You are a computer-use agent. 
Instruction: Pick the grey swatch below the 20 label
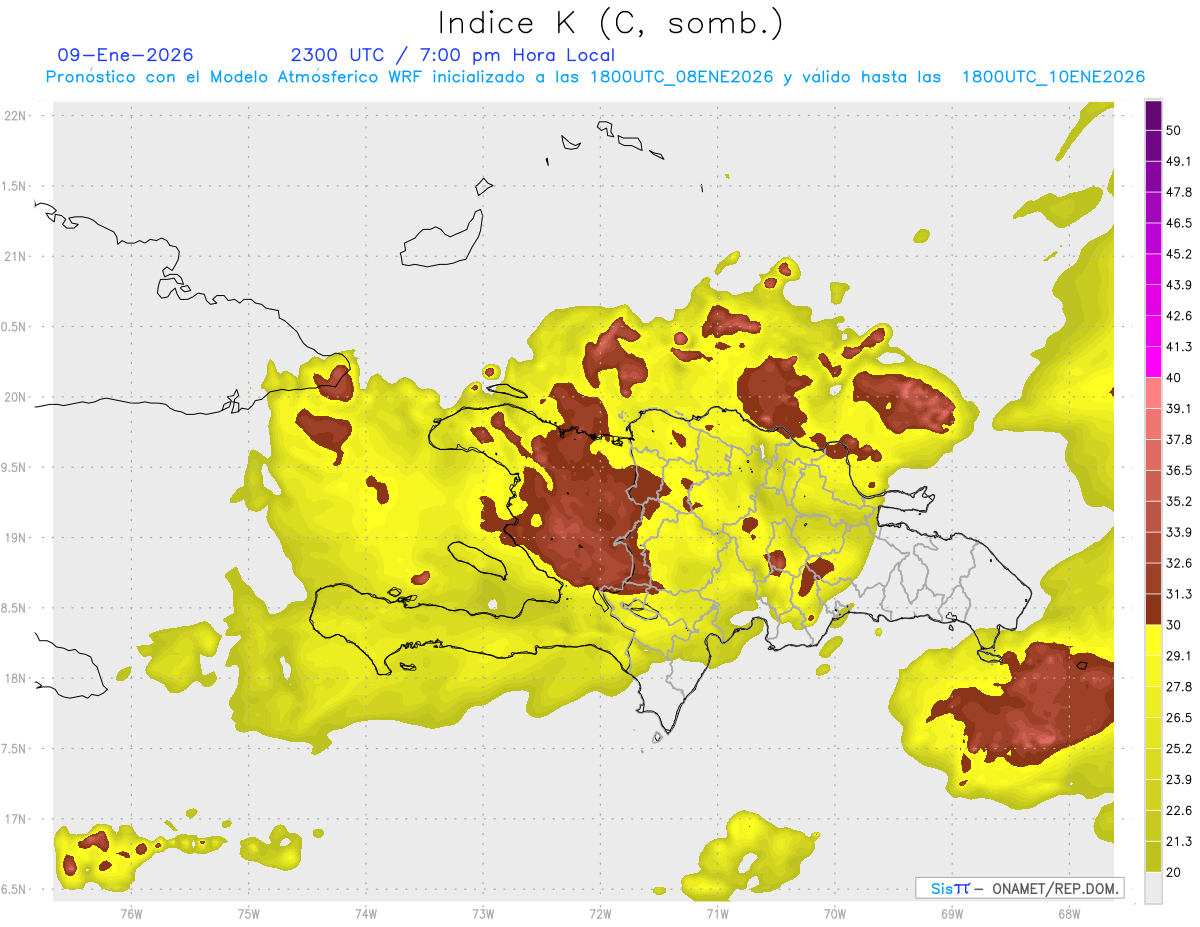click(1153, 888)
